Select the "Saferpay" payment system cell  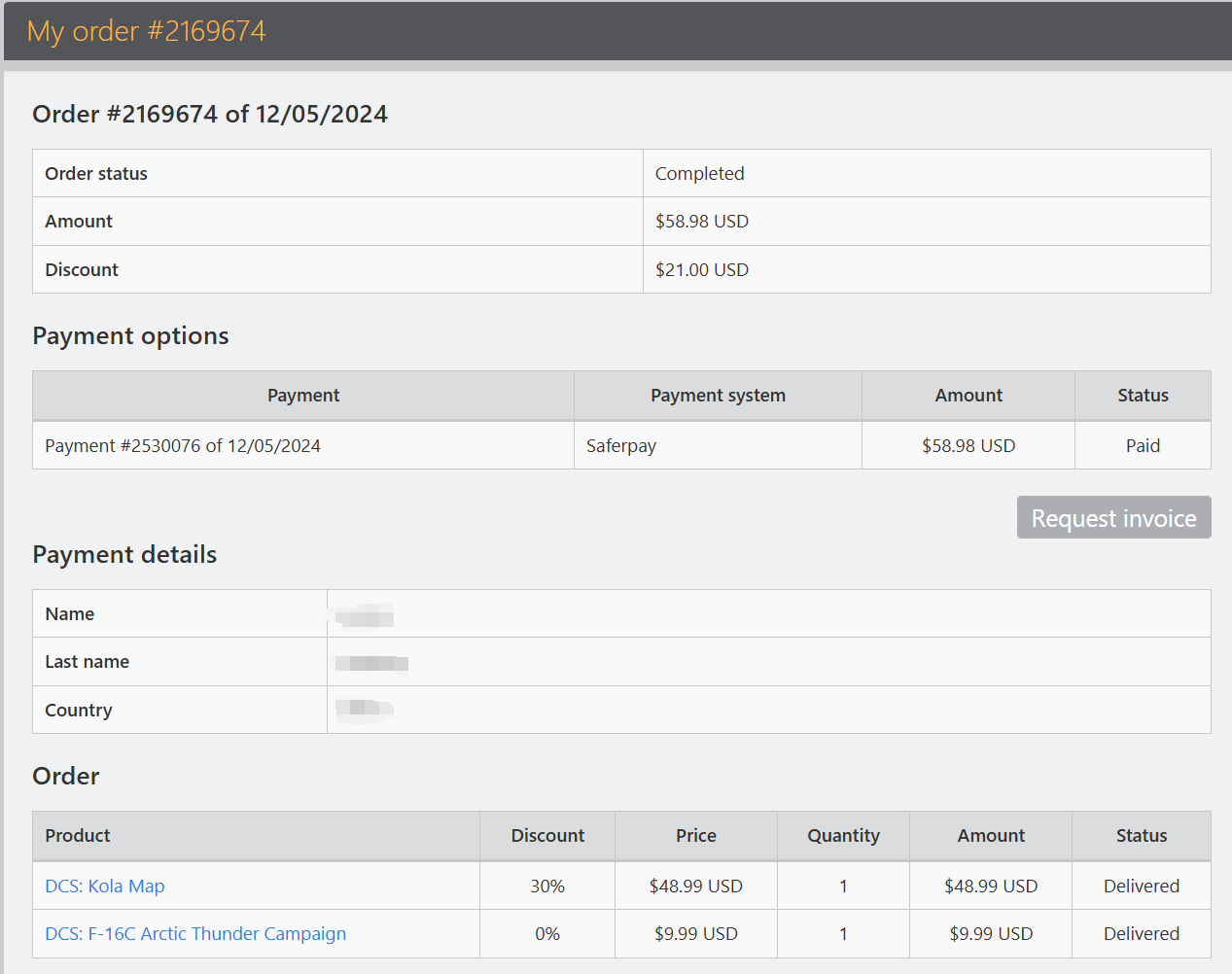[x=718, y=445]
